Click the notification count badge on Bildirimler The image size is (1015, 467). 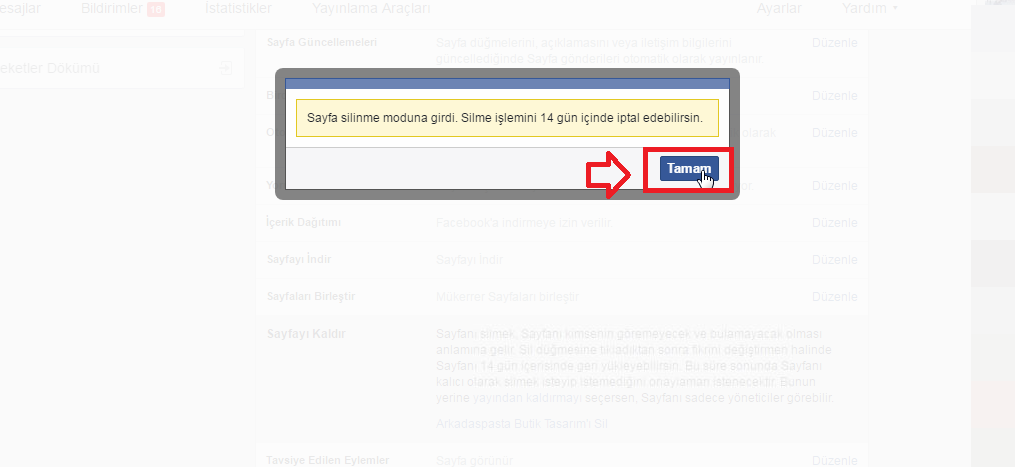(155, 9)
